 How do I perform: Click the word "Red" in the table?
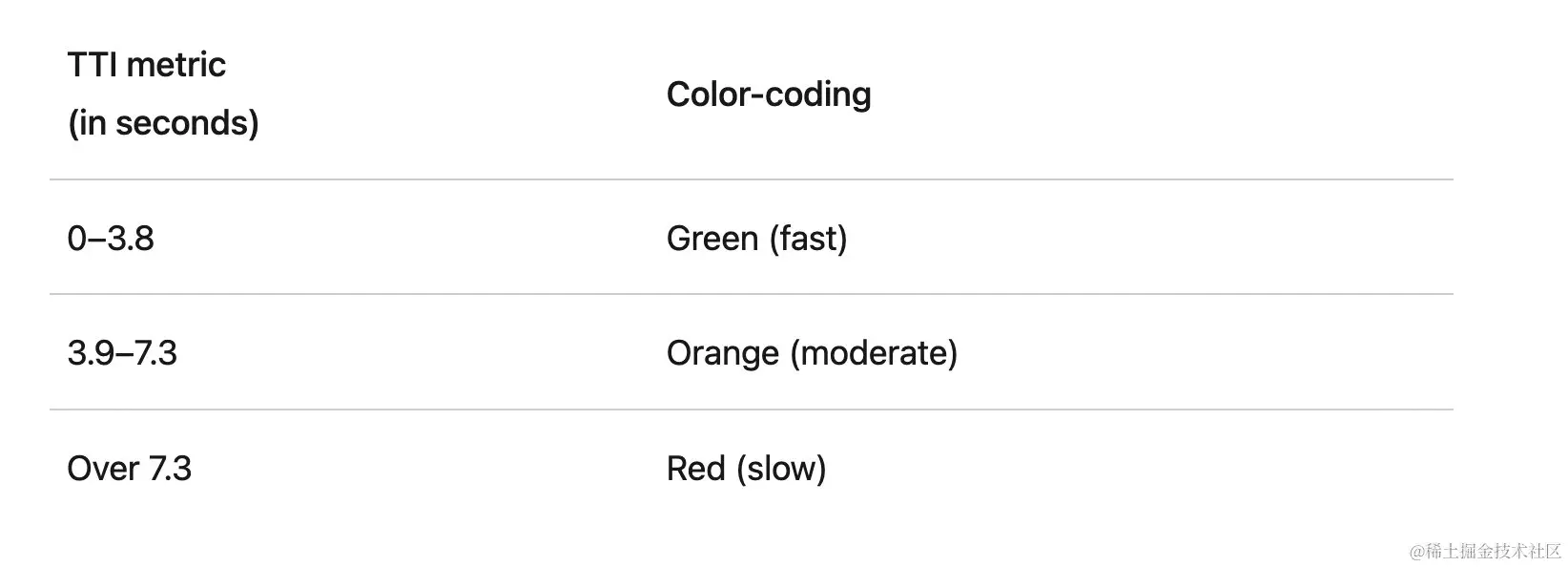click(x=696, y=469)
